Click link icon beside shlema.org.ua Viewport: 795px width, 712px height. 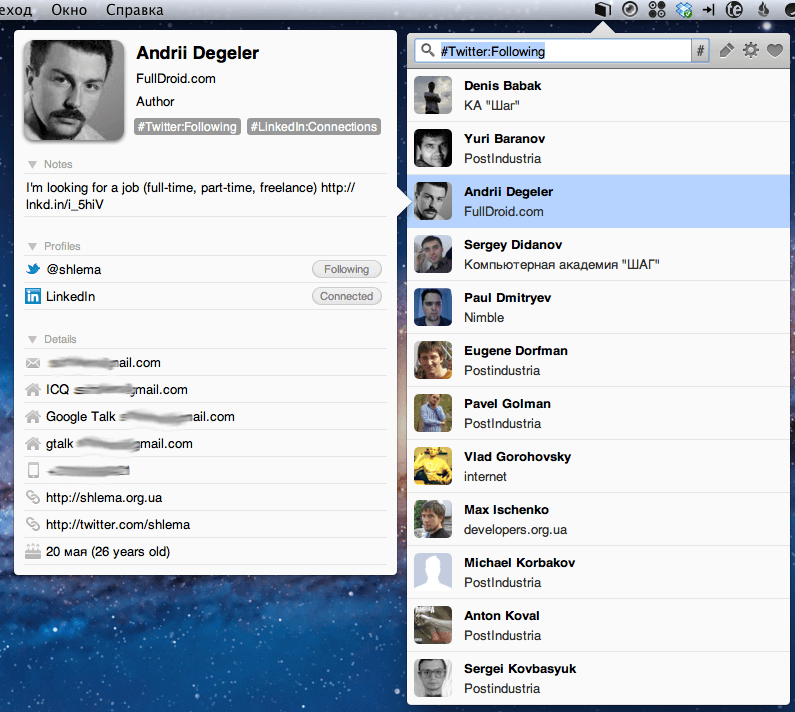point(33,497)
